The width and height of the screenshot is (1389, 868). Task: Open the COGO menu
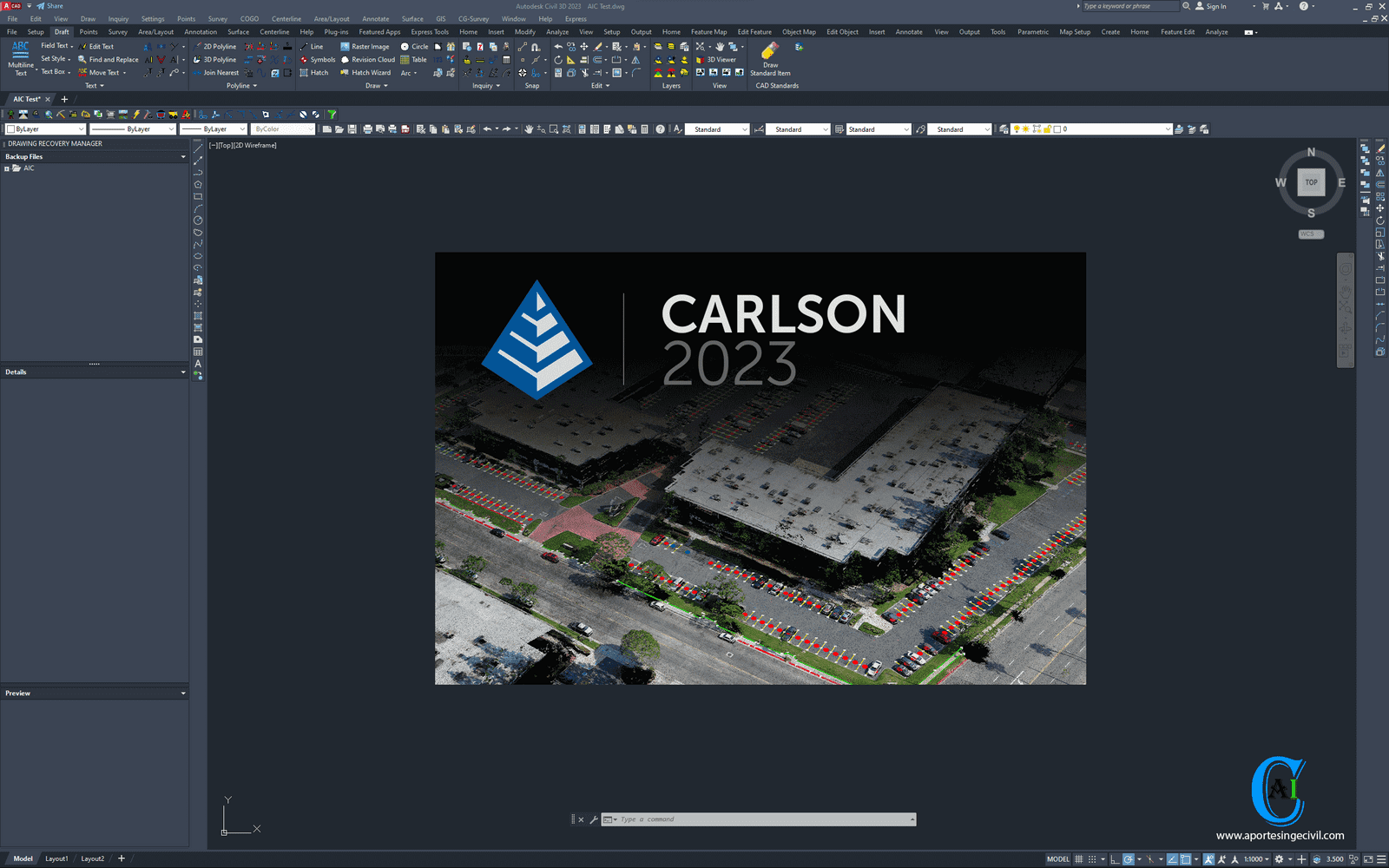(x=249, y=19)
